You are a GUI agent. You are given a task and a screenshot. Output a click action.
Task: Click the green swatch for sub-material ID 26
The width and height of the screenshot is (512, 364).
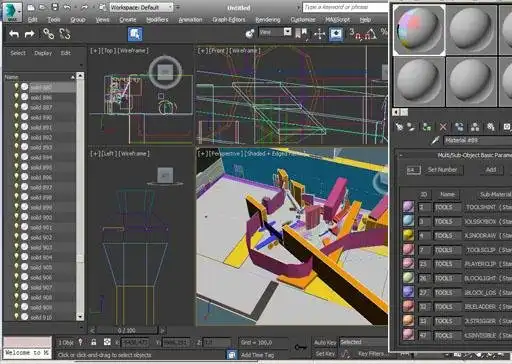pyautogui.click(x=408, y=278)
